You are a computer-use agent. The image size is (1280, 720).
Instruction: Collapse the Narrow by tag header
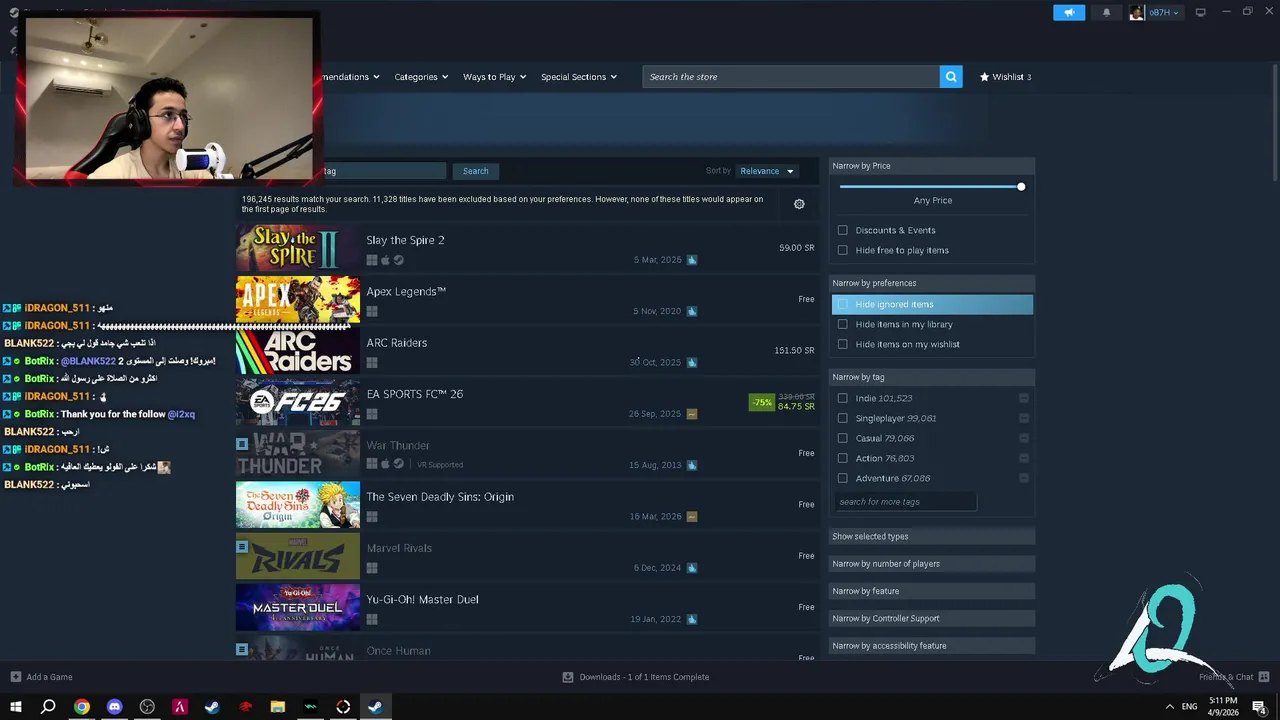[x=932, y=377]
